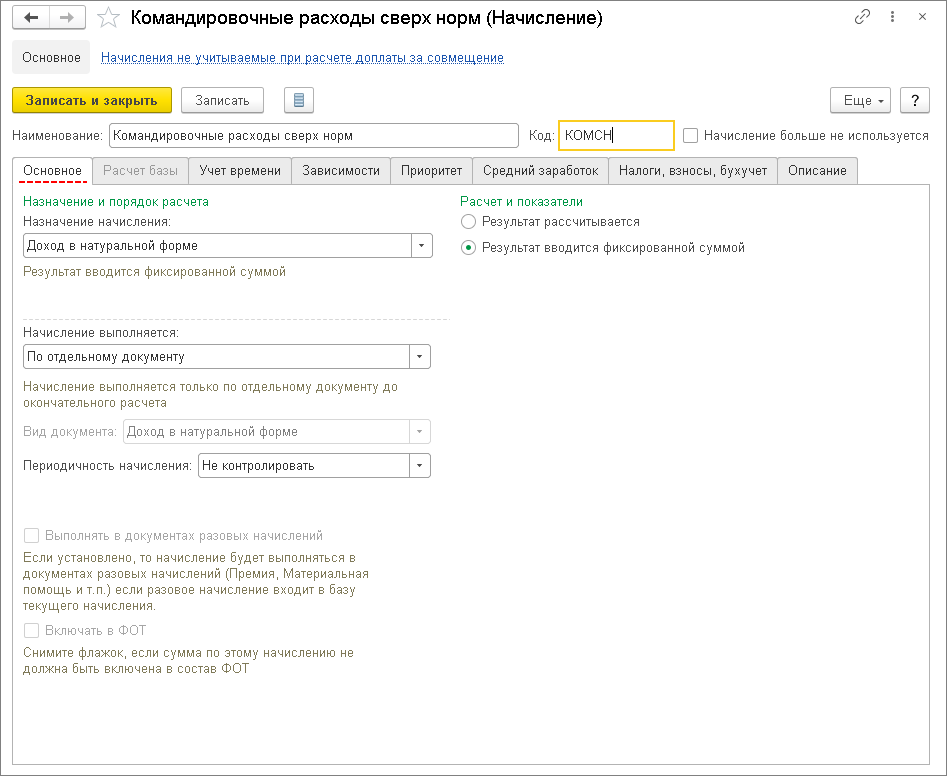Select 'Результат вводится фиксированной суммой' radio button
The image size is (947, 776).
click(x=468, y=248)
